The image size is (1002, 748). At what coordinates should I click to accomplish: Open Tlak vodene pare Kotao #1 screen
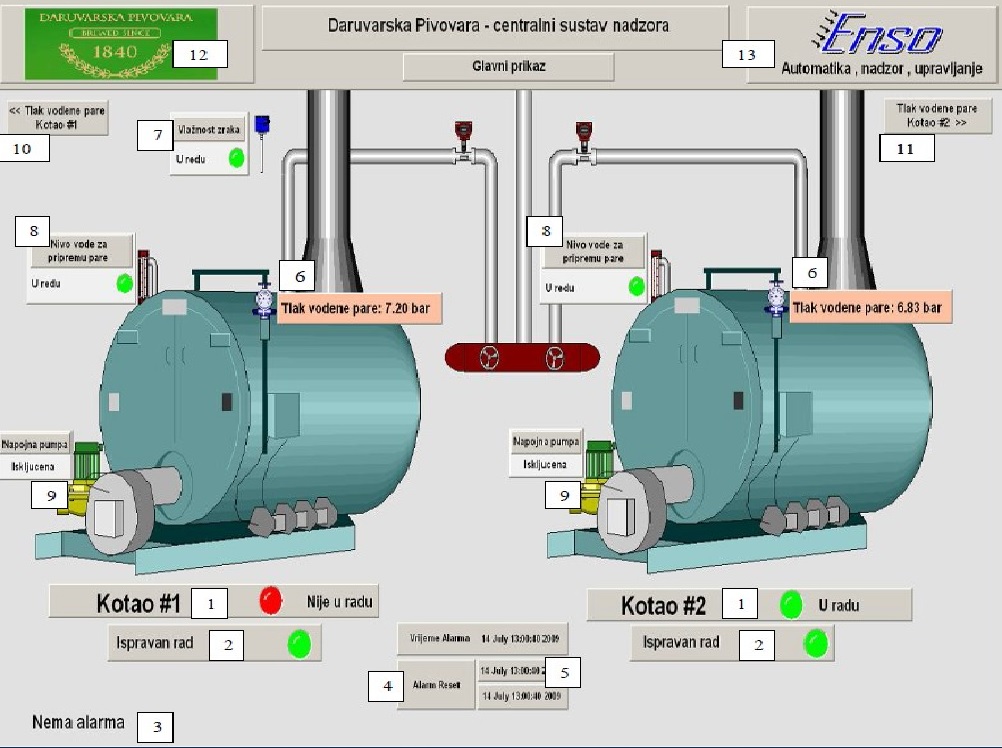tap(58, 118)
